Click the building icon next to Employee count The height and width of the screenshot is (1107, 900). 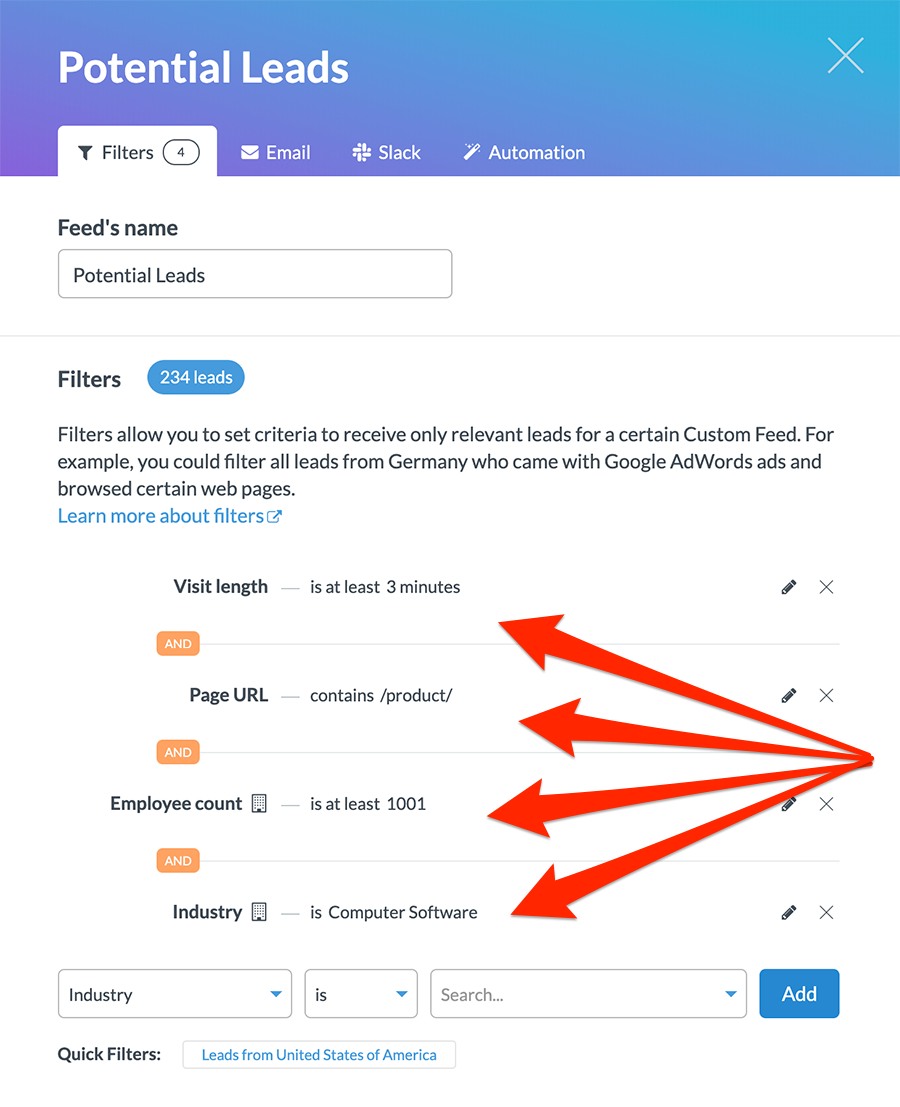pos(259,803)
